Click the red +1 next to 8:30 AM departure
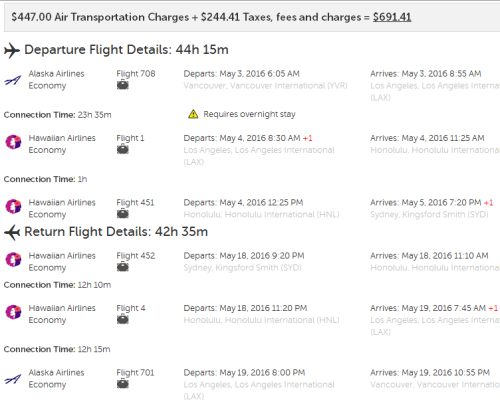 307,138
